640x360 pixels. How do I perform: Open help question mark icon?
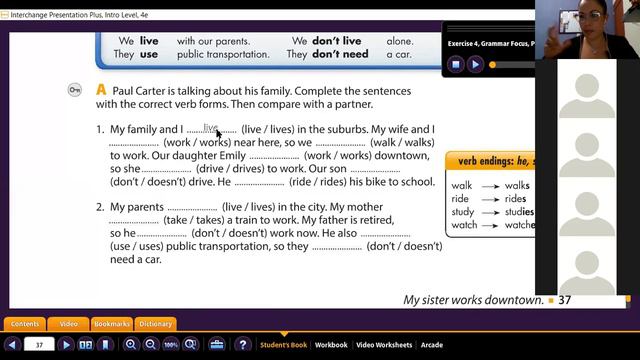pos(243,345)
